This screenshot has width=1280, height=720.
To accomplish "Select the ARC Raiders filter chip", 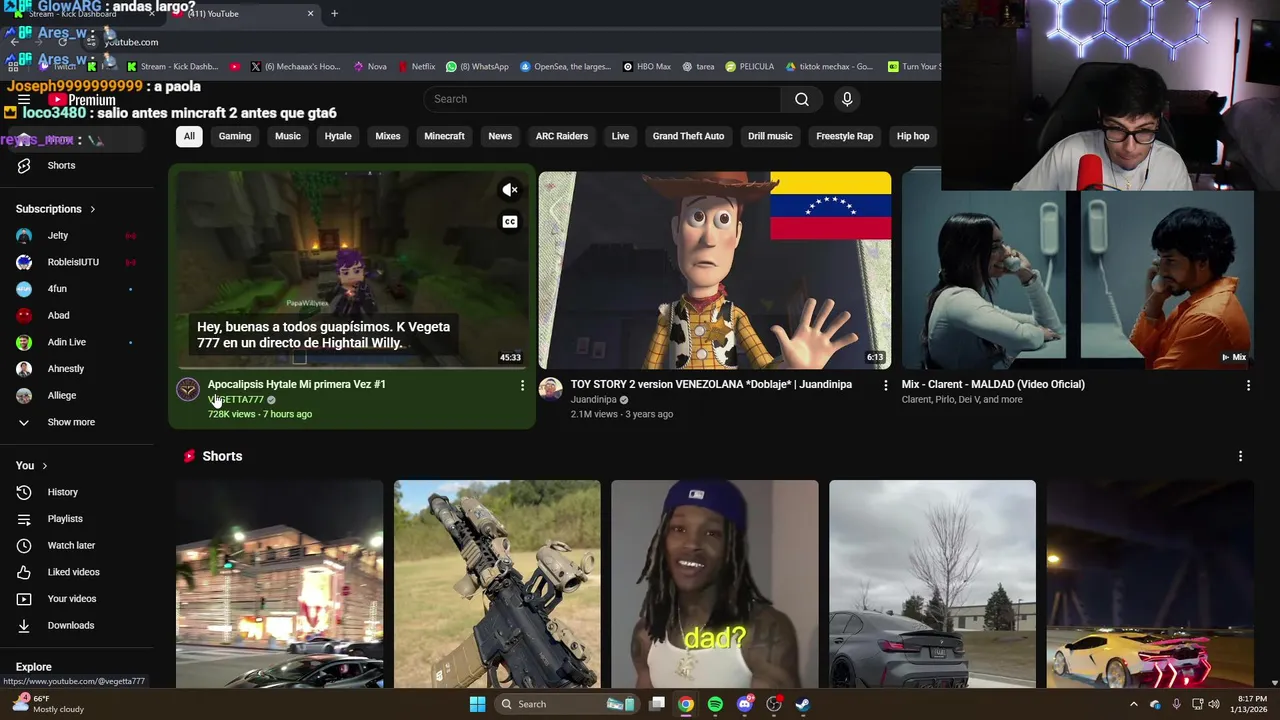I will (562, 136).
